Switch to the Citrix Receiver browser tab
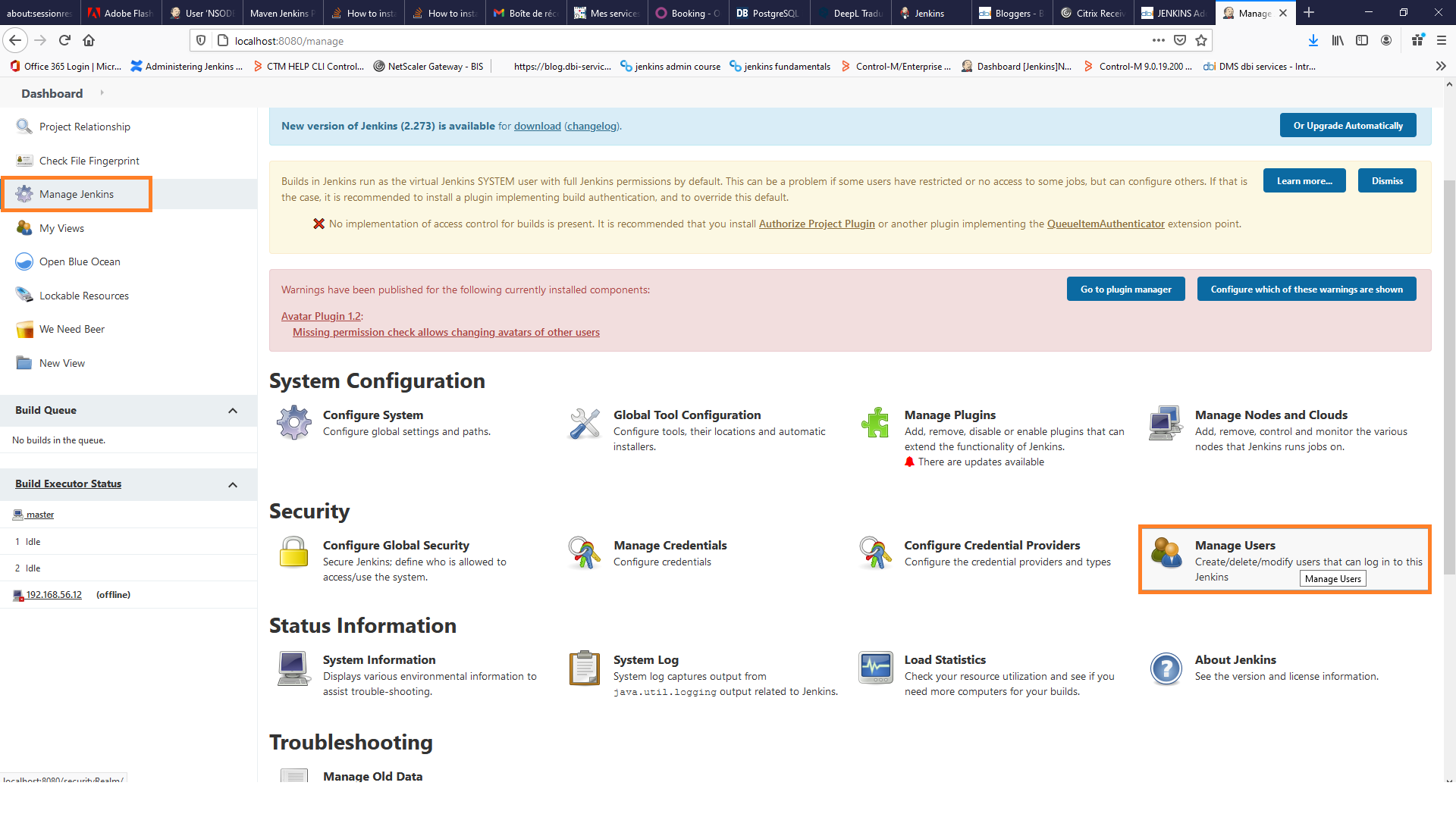1456x817 pixels. coord(1093,13)
